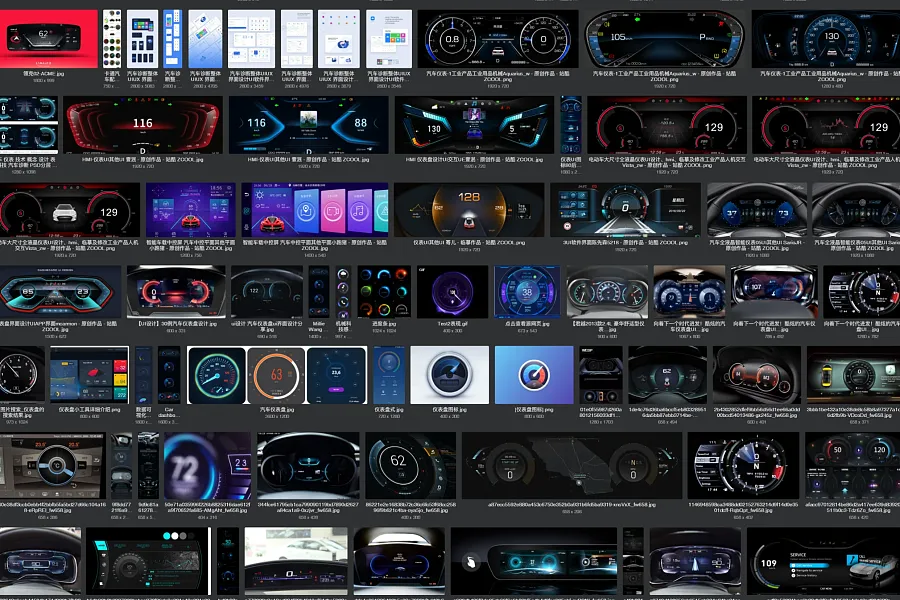The image size is (900, 600).
Task: Select the white car photo thumbnail
Action: coord(296,562)
